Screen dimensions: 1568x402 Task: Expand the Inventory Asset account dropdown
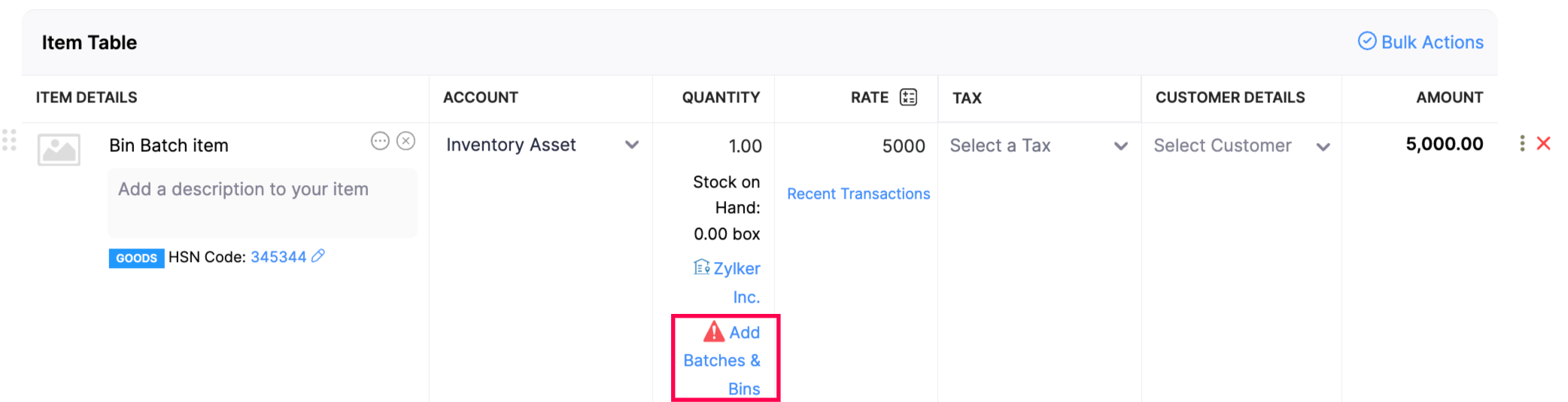point(631,145)
